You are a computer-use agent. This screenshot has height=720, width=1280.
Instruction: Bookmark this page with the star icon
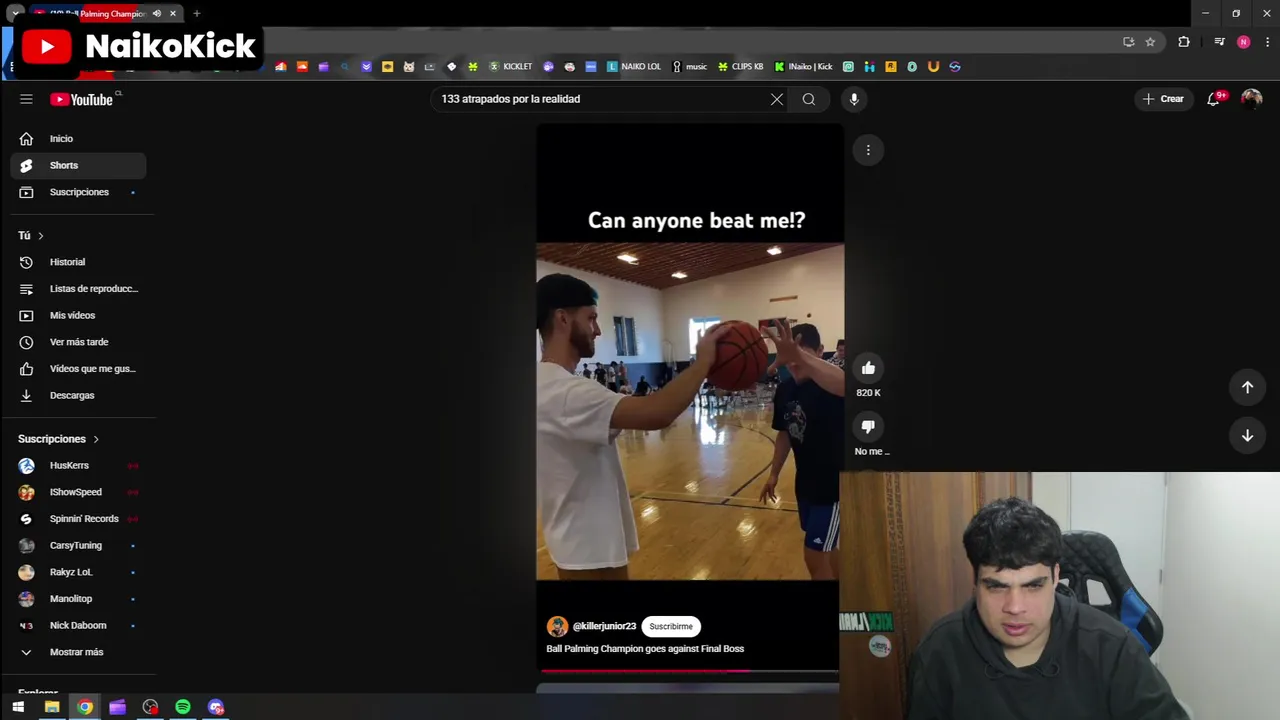tap(1150, 42)
